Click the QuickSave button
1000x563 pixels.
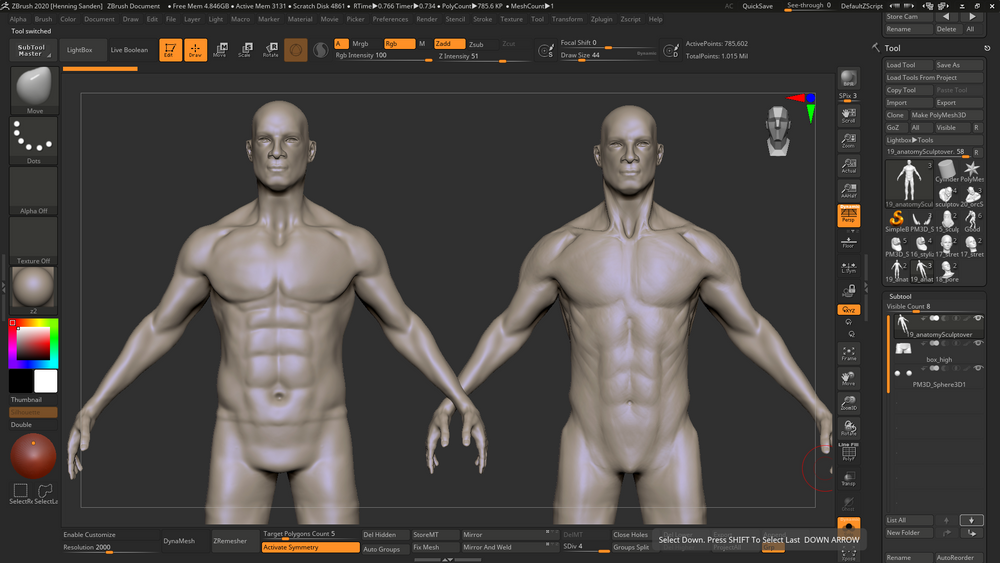[757, 6]
